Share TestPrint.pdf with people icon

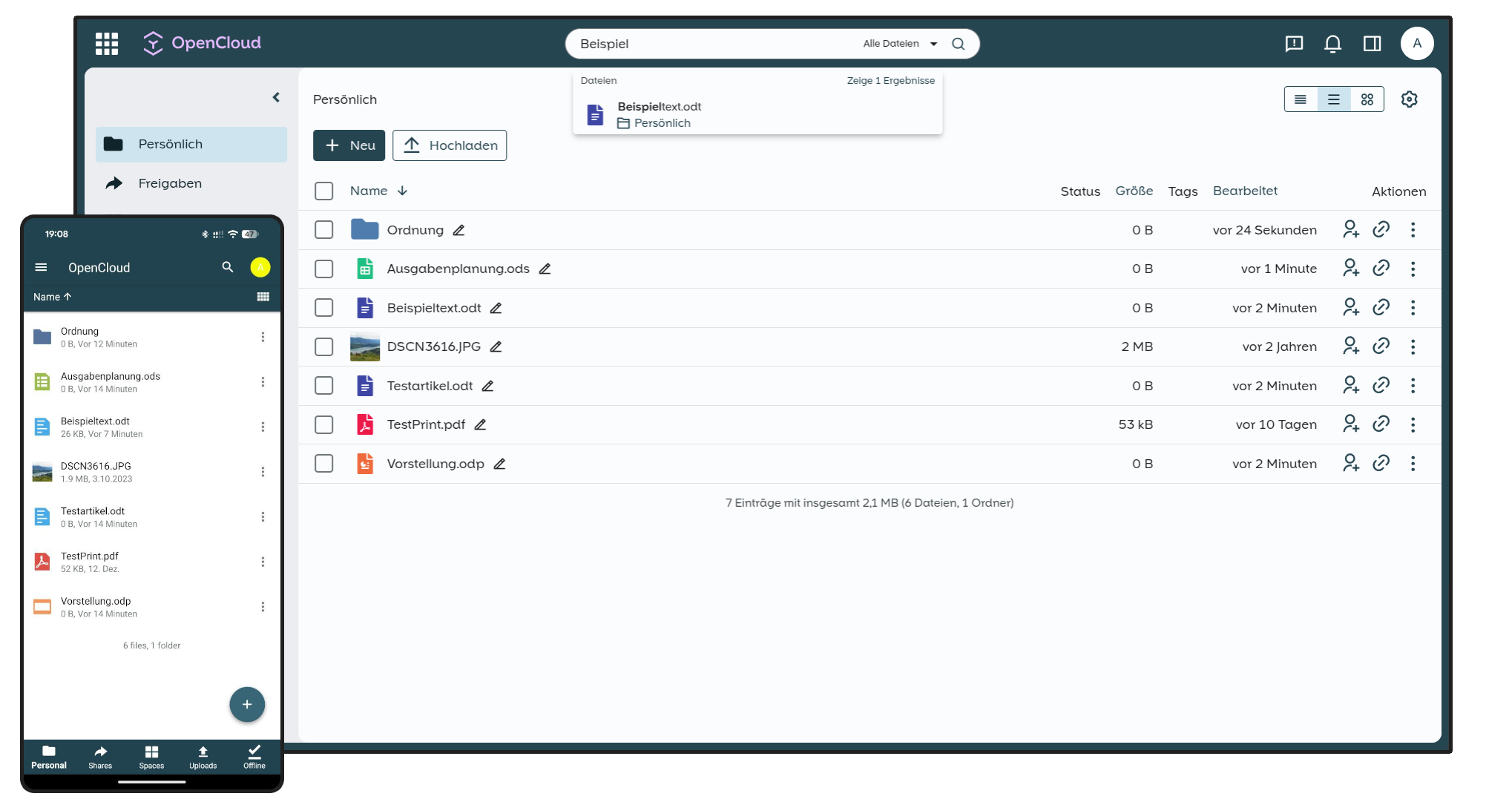click(x=1350, y=424)
